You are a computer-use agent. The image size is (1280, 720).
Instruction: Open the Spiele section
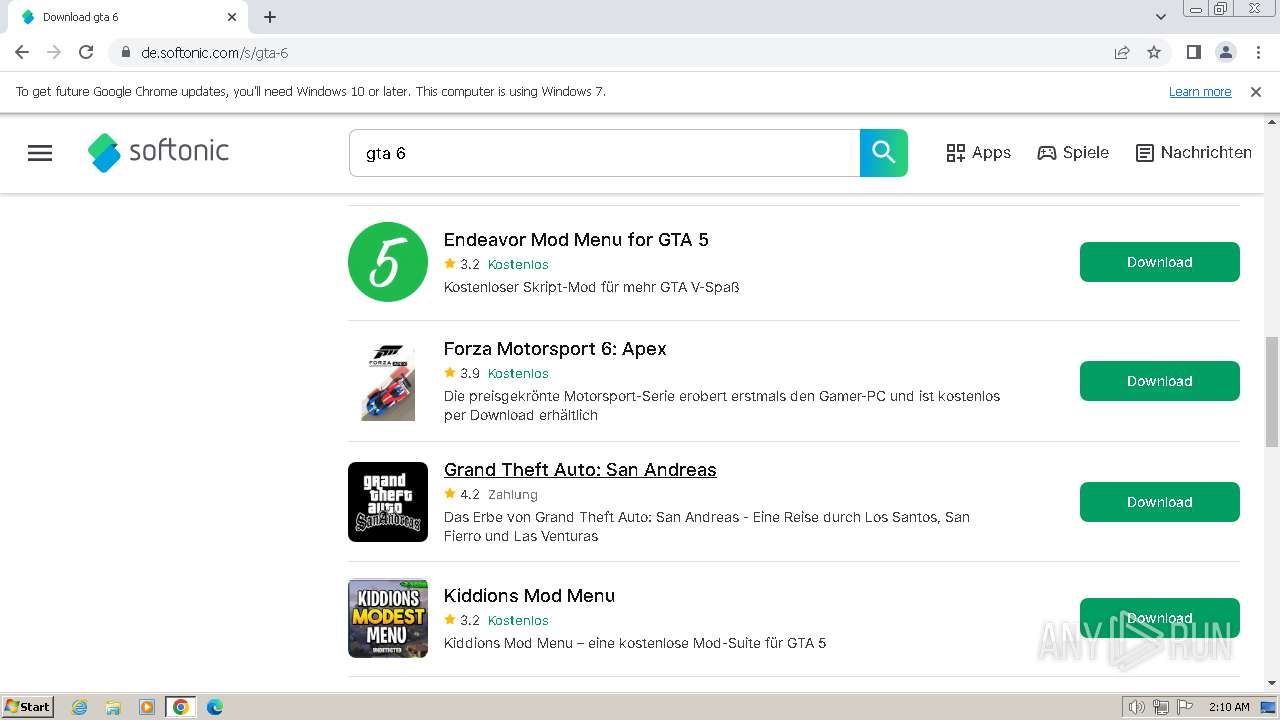point(1073,153)
